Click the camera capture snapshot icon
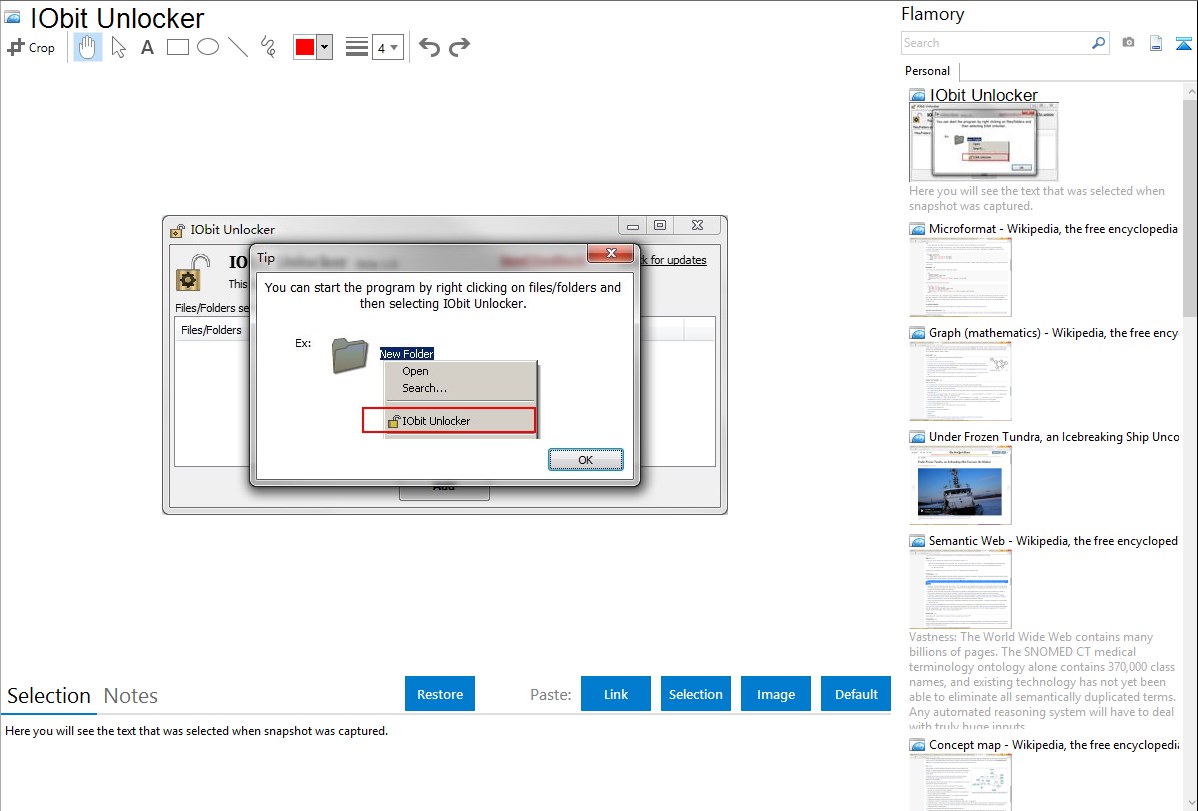1198x811 pixels. point(1128,43)
